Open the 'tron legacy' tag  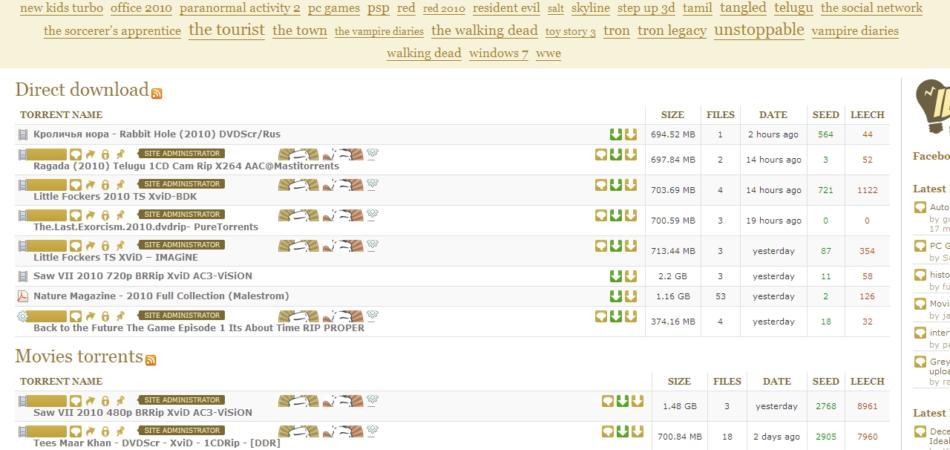point(672,31)
